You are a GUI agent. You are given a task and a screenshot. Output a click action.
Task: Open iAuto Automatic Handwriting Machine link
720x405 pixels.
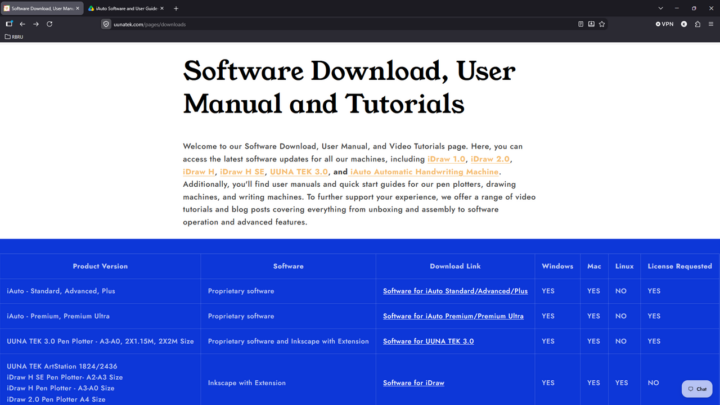point(424,172)
